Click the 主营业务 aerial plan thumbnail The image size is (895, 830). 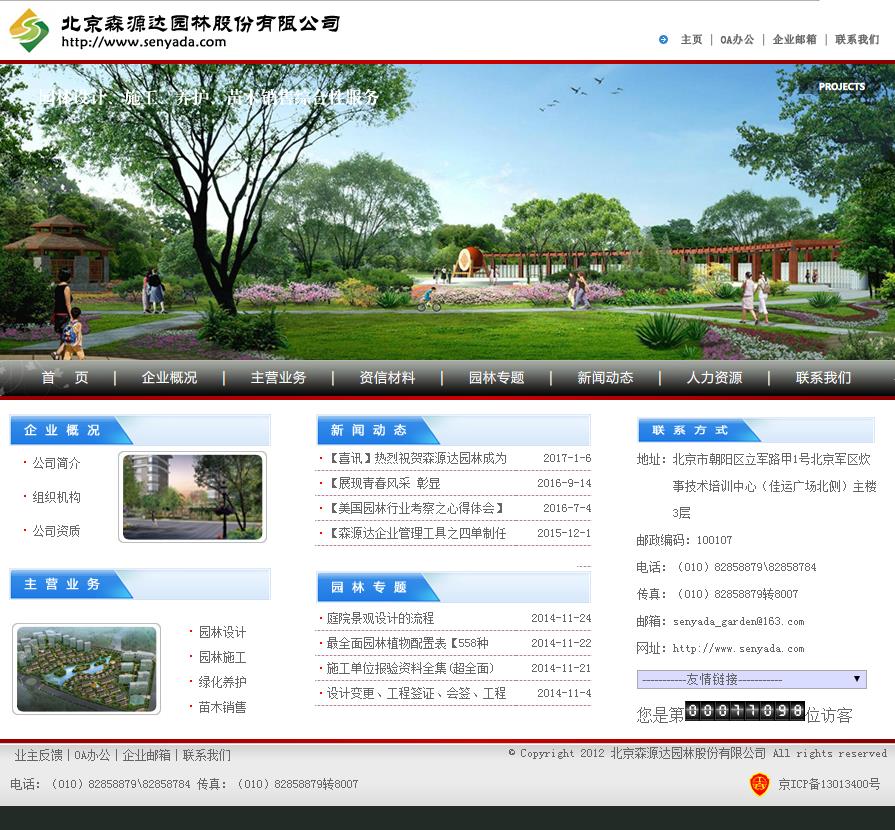87,669
